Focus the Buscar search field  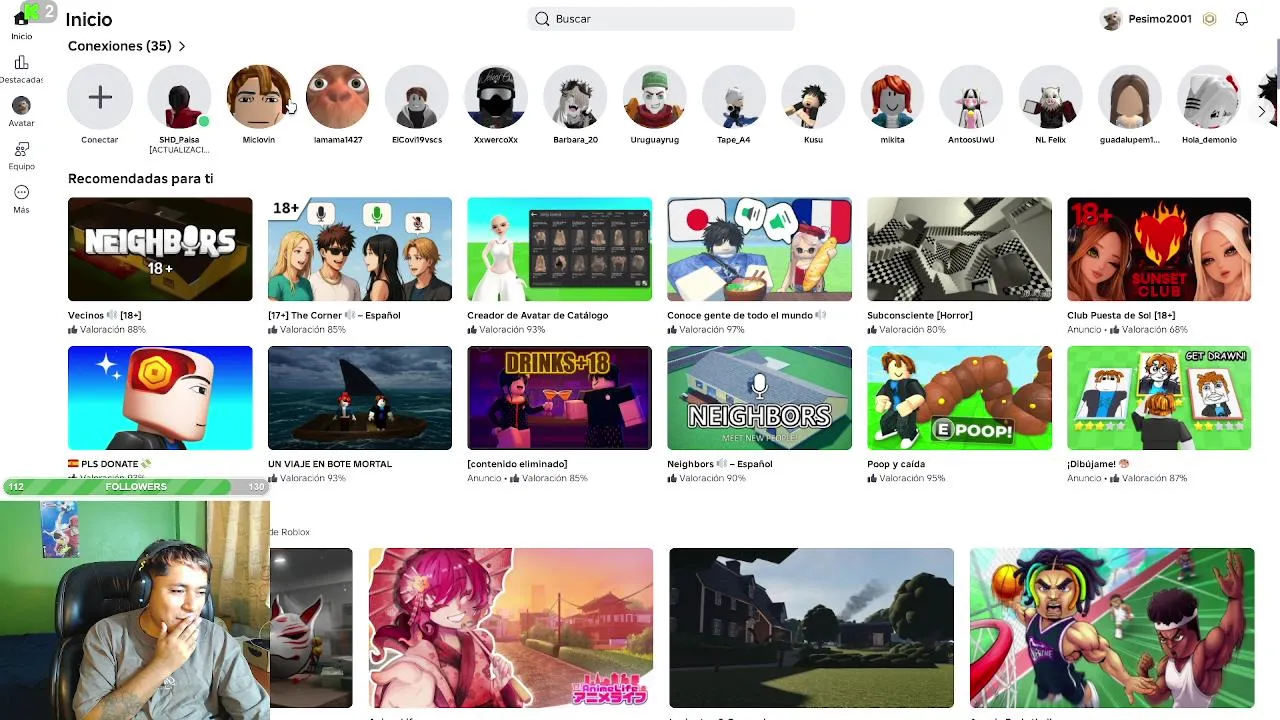pyautogui.click(x=661, y=19)
